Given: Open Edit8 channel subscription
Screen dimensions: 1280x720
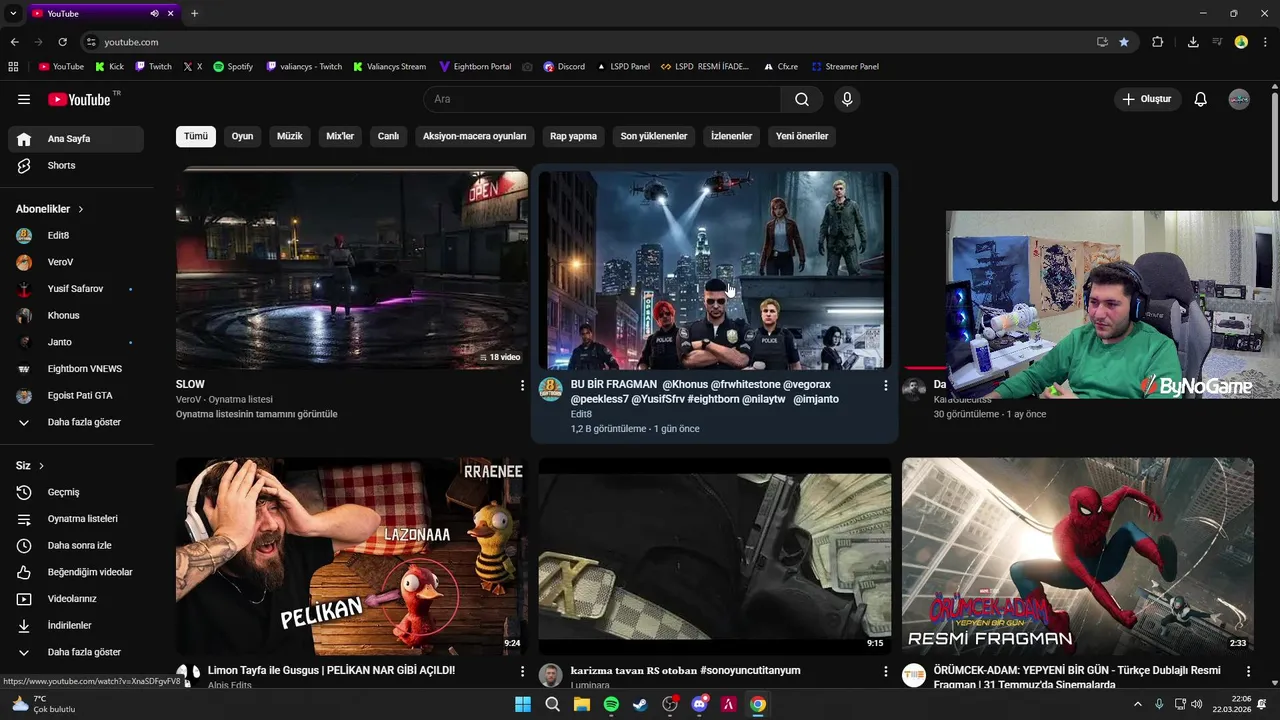Looking at the screenshot, I should pyautogui.click(x=76, y=235).
